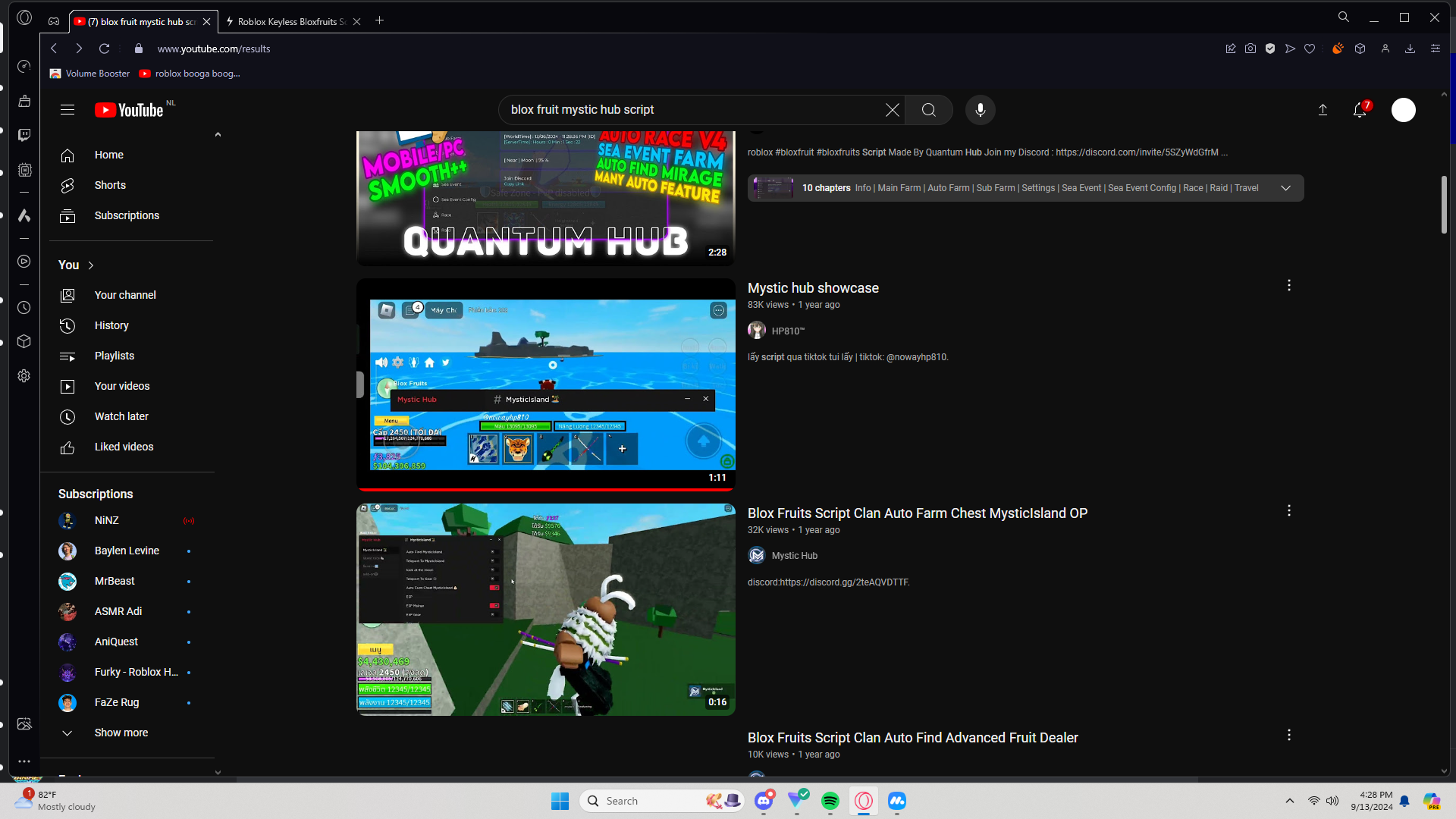
Task: Select the blox fruit mystic hub tab
Action: (x=142, y=22)
